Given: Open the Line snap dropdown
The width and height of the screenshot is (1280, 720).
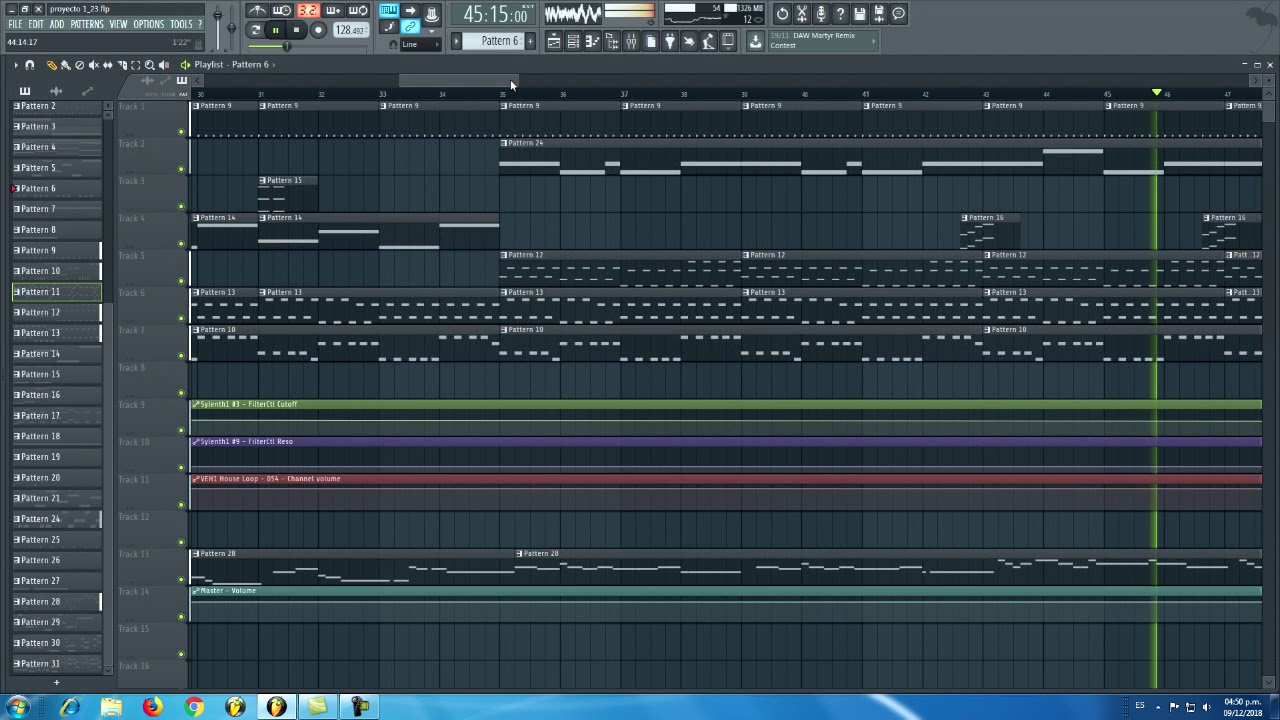Looking at the screenshot, I should point(420,44).
